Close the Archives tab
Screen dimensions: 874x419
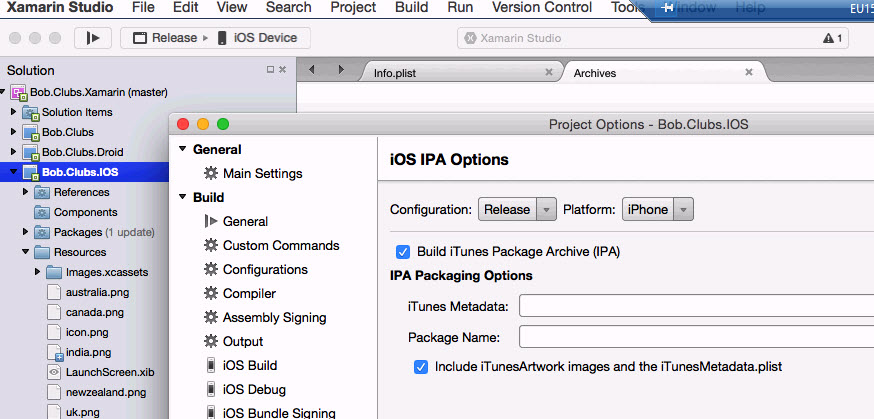tap(749, 72)
